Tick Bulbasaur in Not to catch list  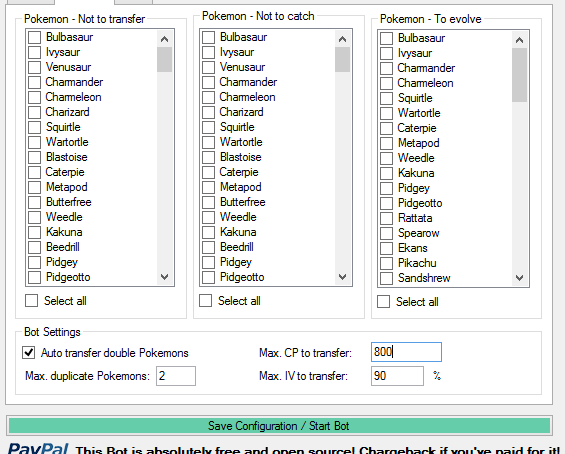click(x=209, y=37)
